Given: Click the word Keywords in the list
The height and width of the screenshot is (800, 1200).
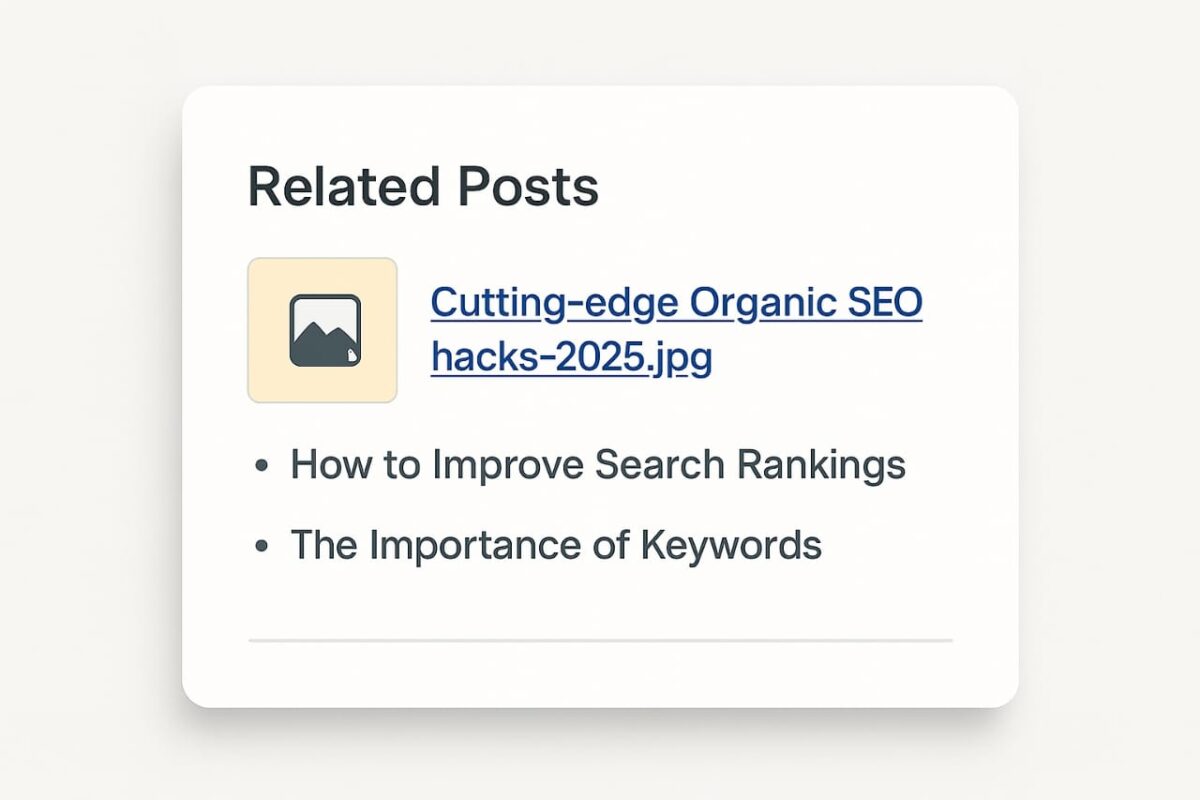Looking at the screenshot, I should tap(730, 546).
